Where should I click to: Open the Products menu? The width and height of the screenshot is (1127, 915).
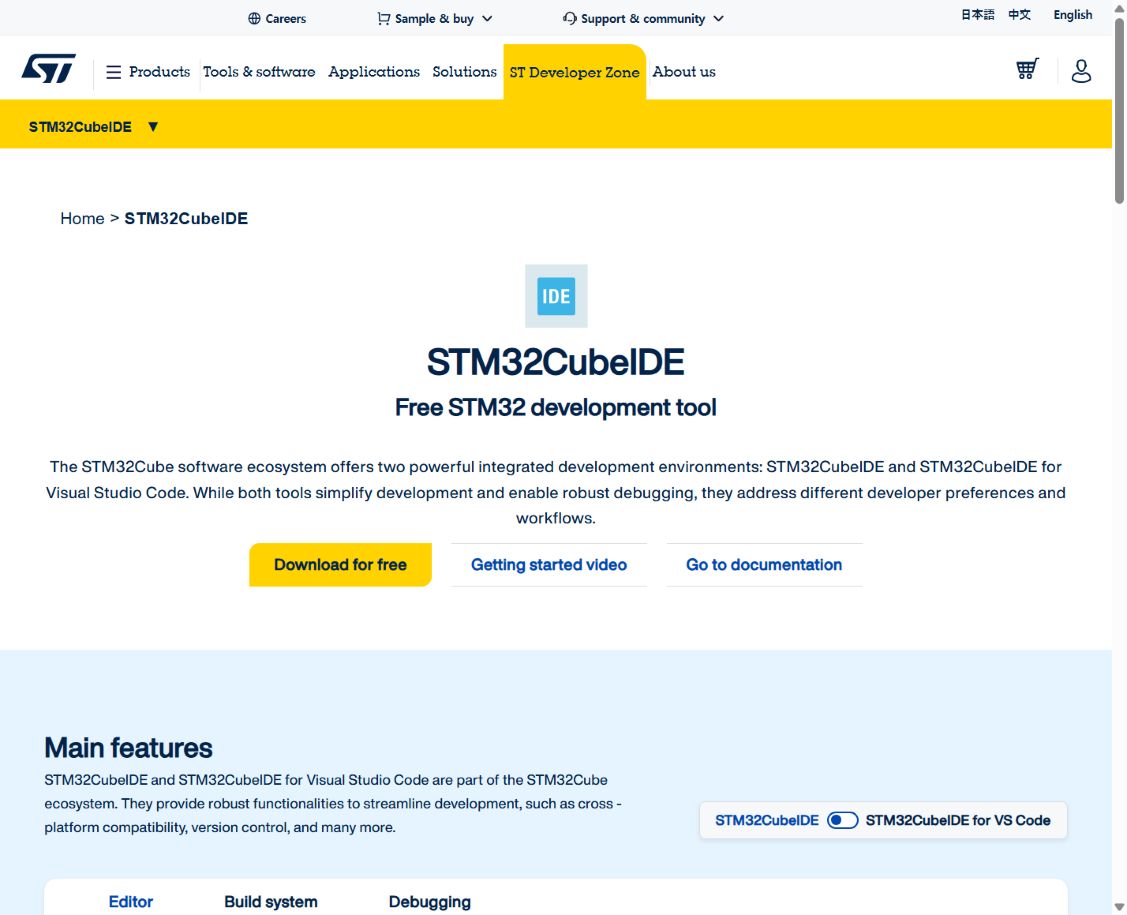tap(160, 72)
